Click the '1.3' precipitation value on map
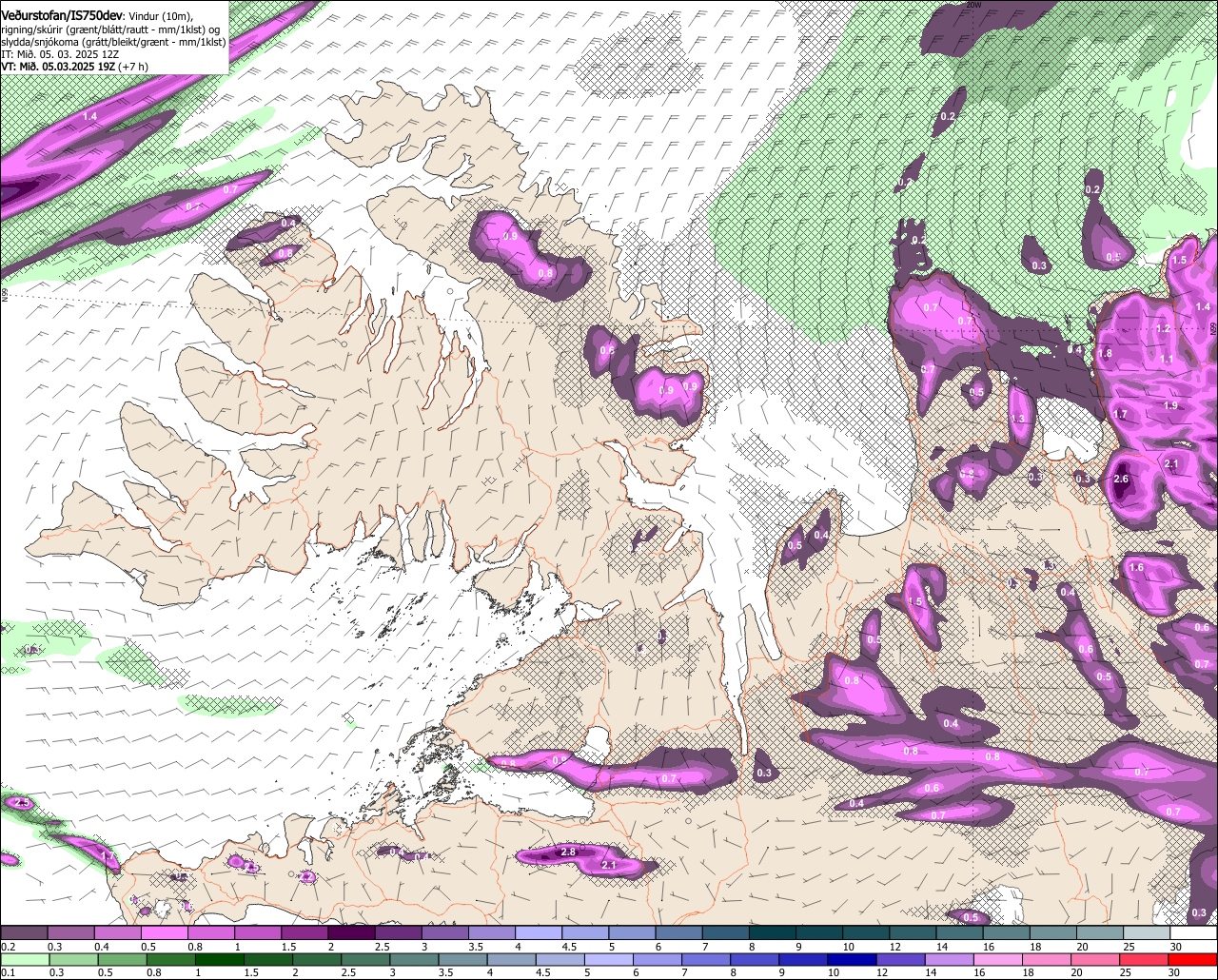This screenshot has width=1218, height=980. (1018, 420)
